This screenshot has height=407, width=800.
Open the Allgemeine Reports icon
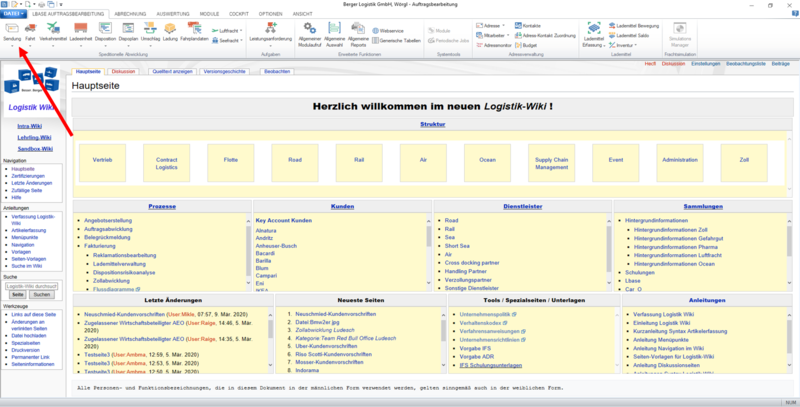pos(358,28)
